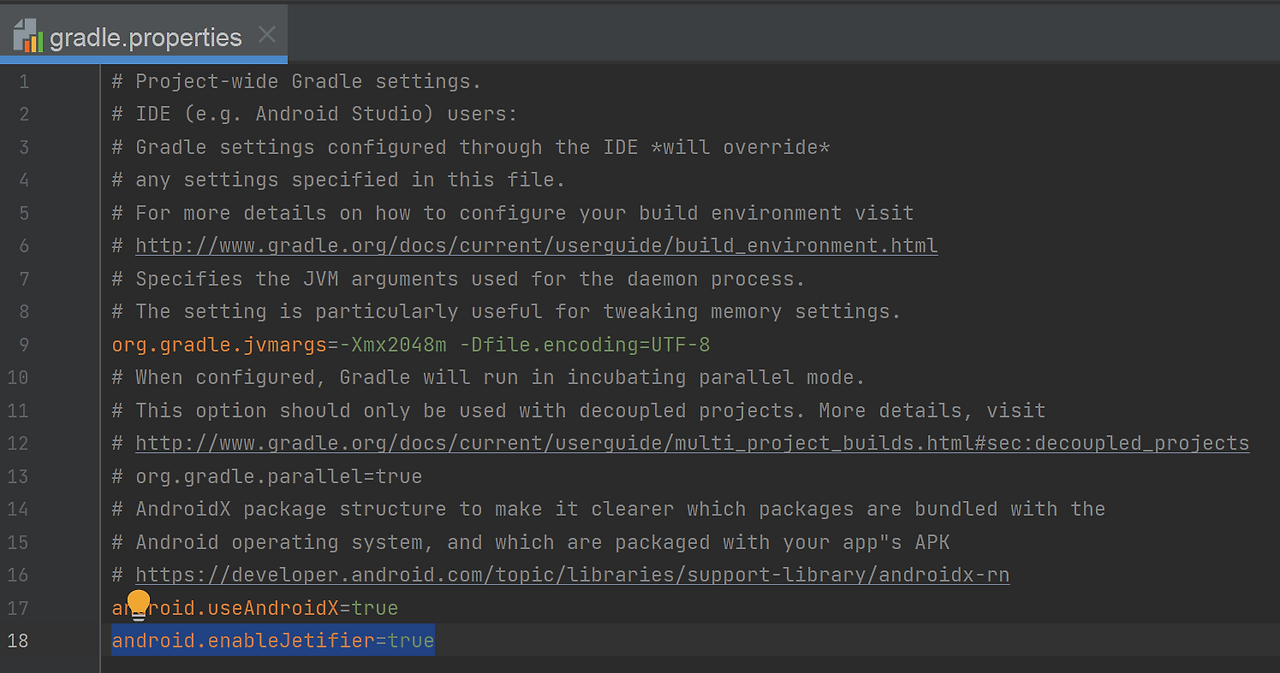Click the highlighted android.enableJetifier=true line

(x=273, y=640)
